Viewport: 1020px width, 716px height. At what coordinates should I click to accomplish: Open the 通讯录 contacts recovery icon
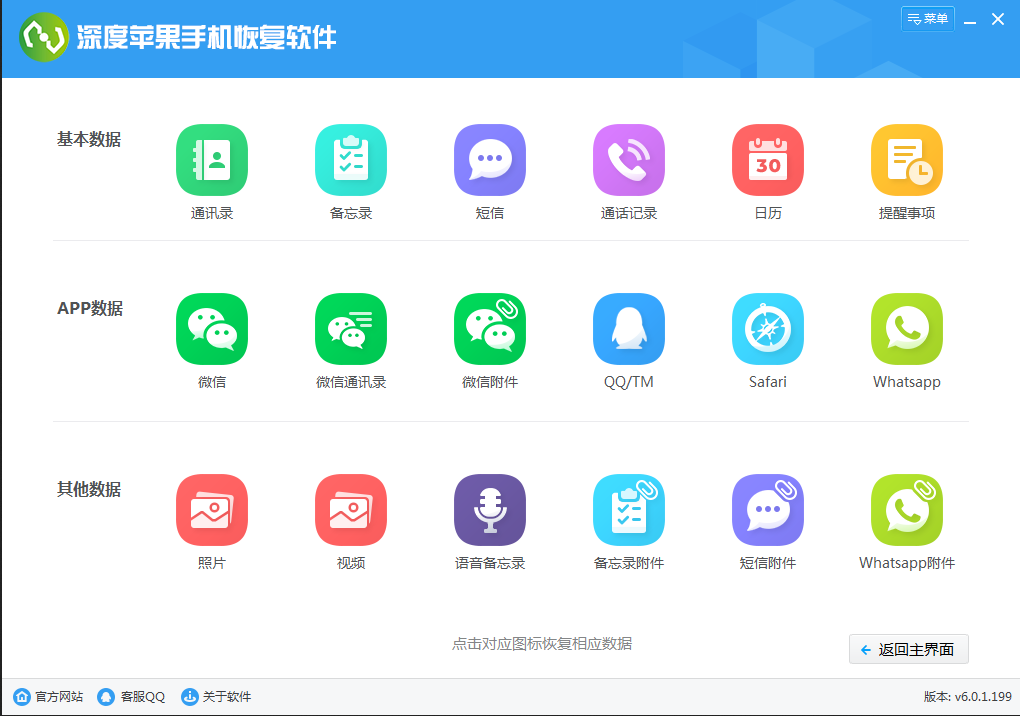tap(211, 160)
